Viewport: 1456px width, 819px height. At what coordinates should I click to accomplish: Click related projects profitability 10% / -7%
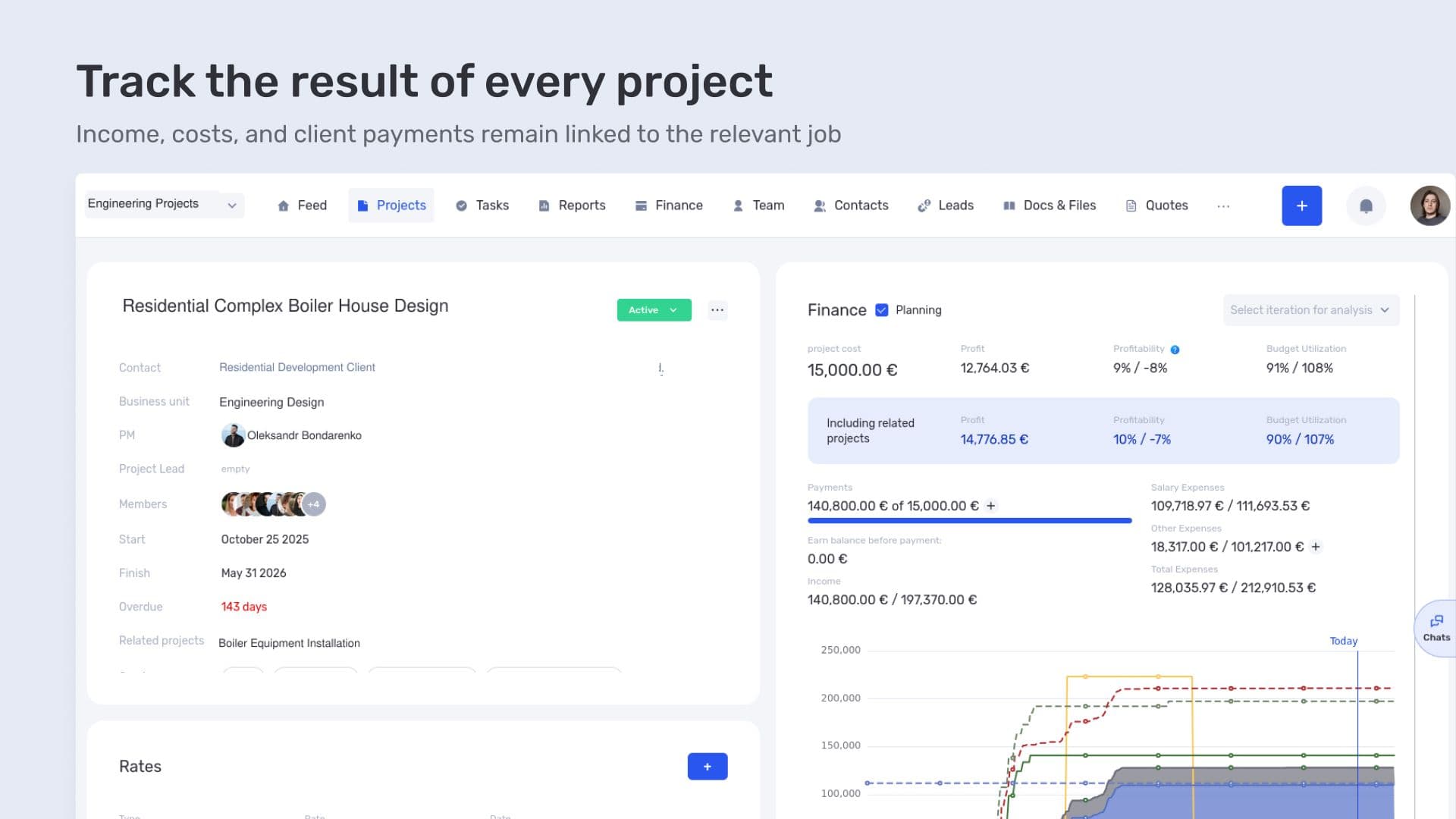(1141, 439)
